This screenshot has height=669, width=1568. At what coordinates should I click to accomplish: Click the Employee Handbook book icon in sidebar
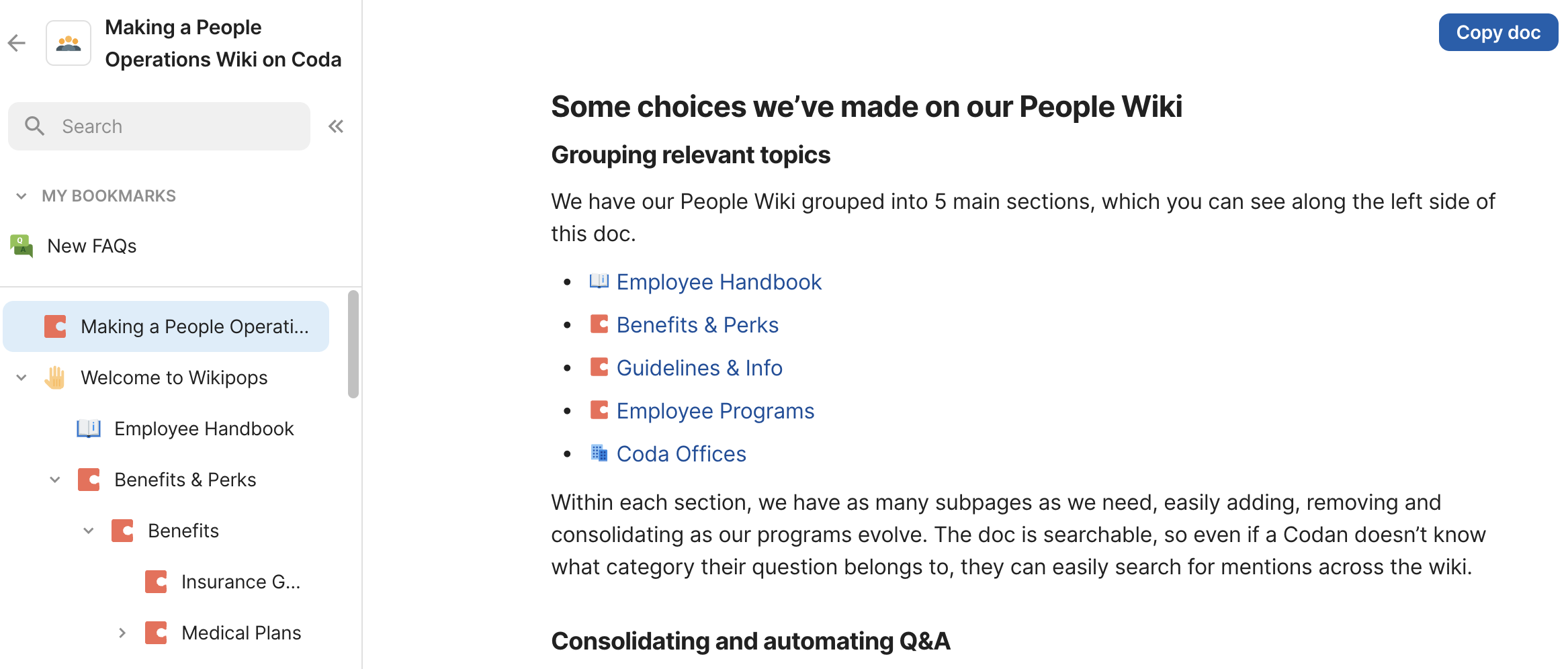click(89, 429)
